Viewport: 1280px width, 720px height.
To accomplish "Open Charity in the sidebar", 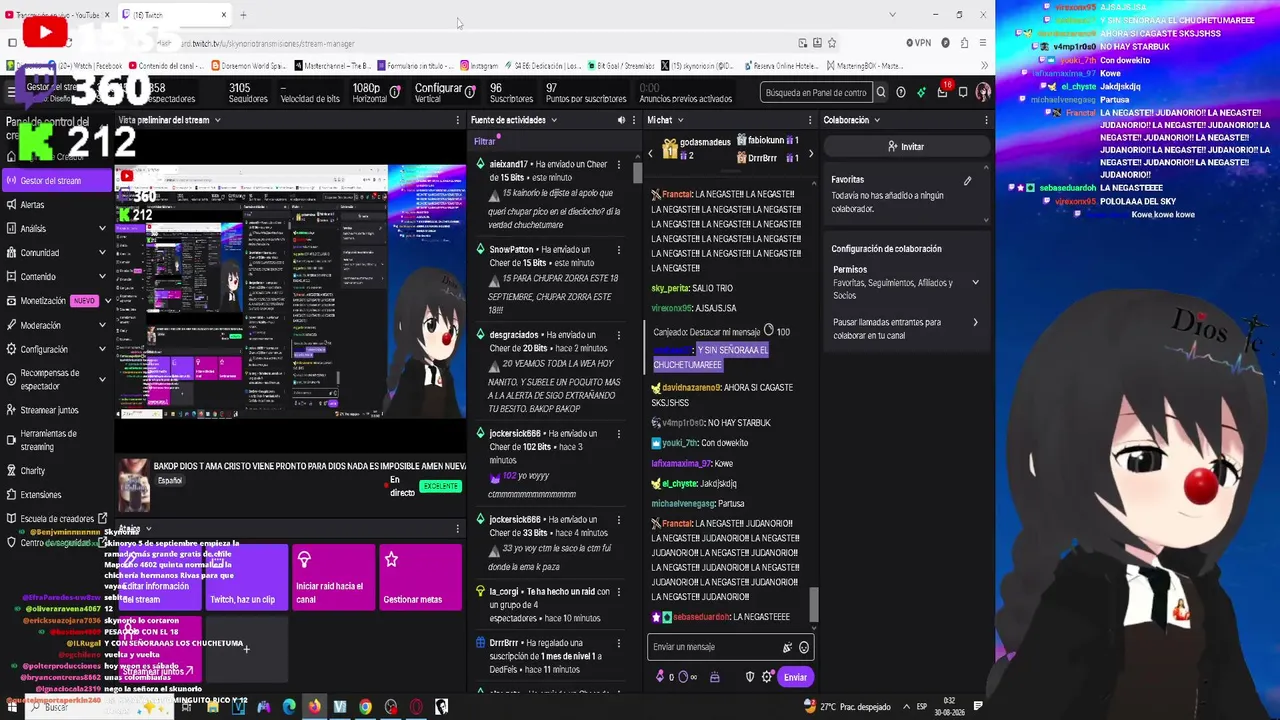I will pyautogui.click(x=56, y=471).
